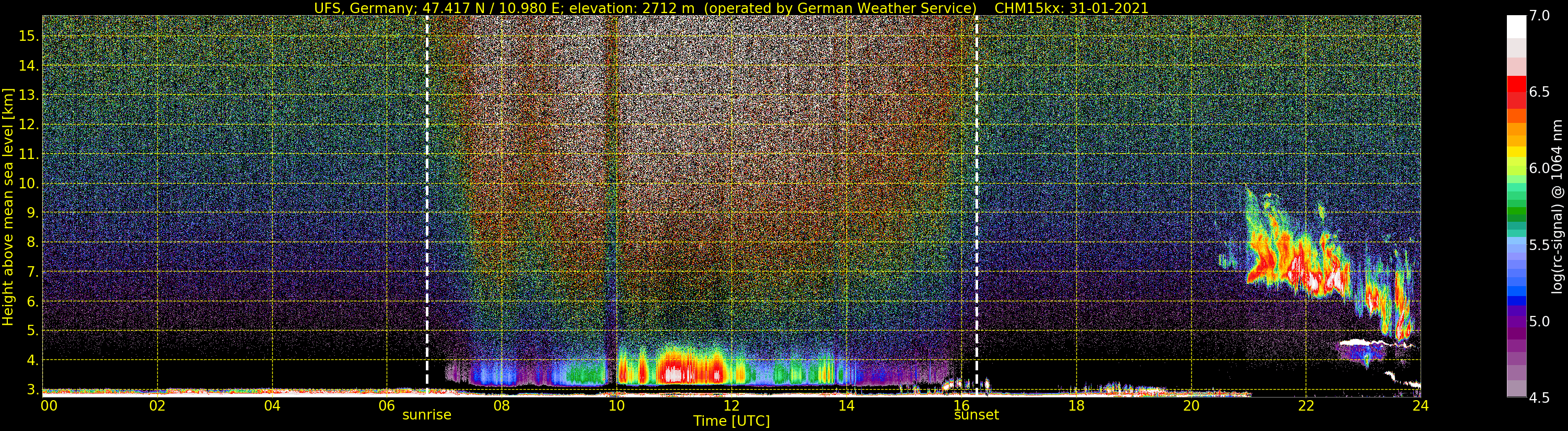Select the time-axis tick "20"
This screenshot has height=431, width=1568.
[x=1191, y=405]
